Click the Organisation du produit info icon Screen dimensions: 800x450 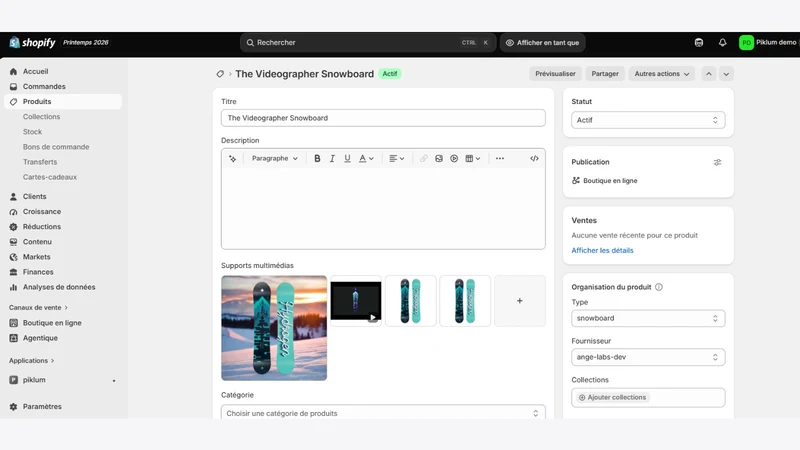pos(659,287)
